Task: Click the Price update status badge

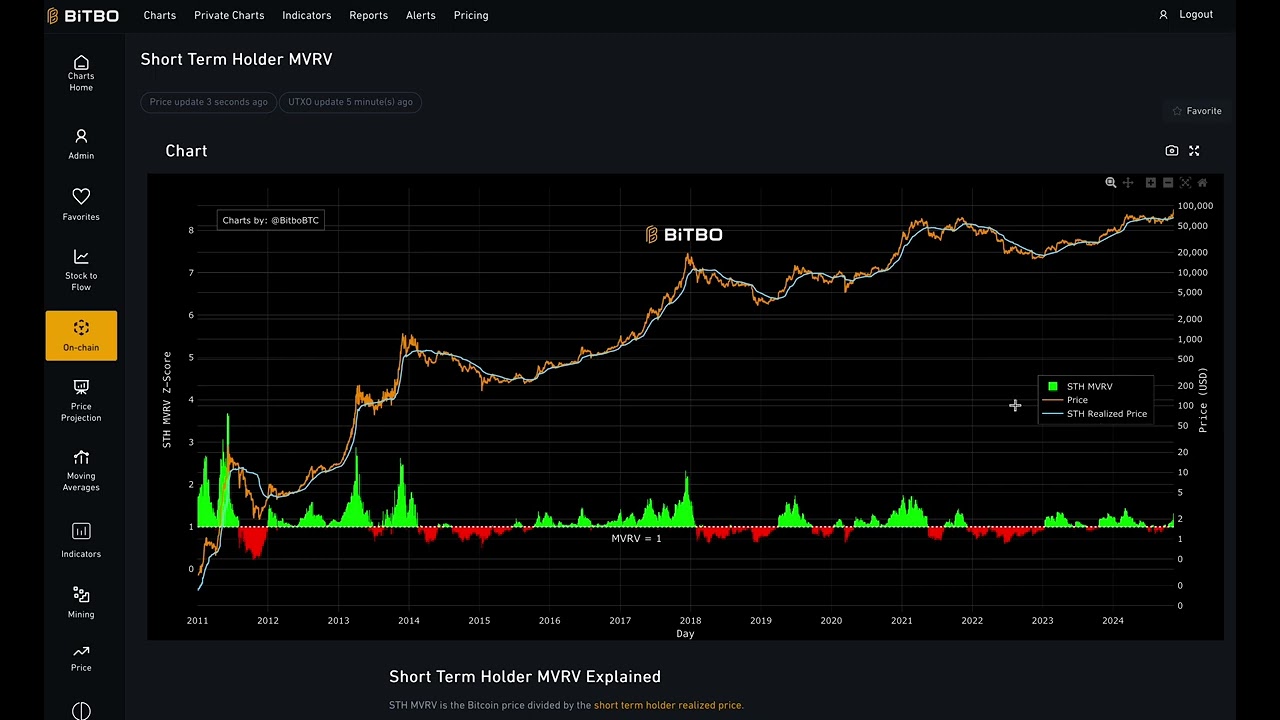Action: (x=209, y=102)
